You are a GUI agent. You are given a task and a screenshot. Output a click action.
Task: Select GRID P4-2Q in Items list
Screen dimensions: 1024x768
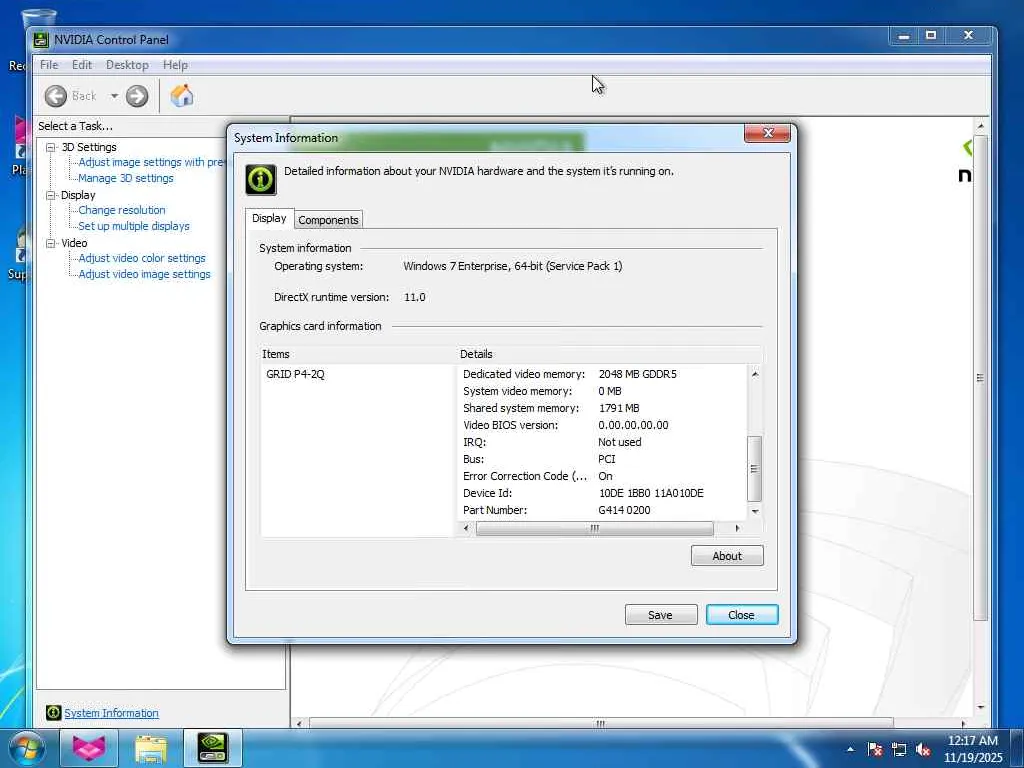pos(295,374)
